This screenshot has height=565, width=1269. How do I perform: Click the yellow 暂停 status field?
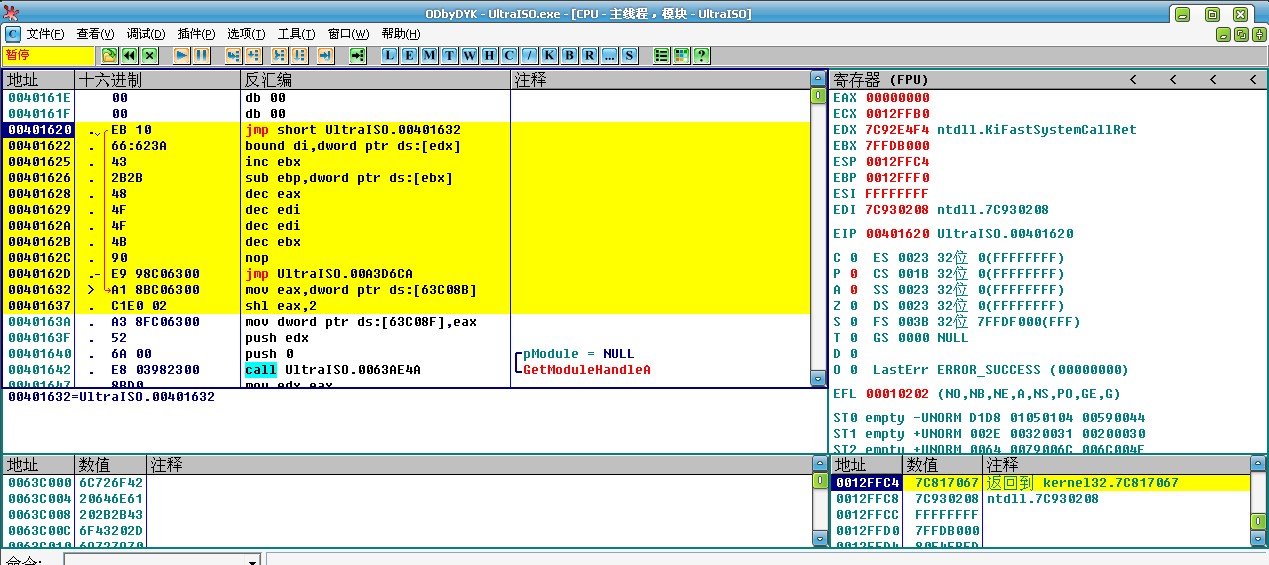[47, 55]
